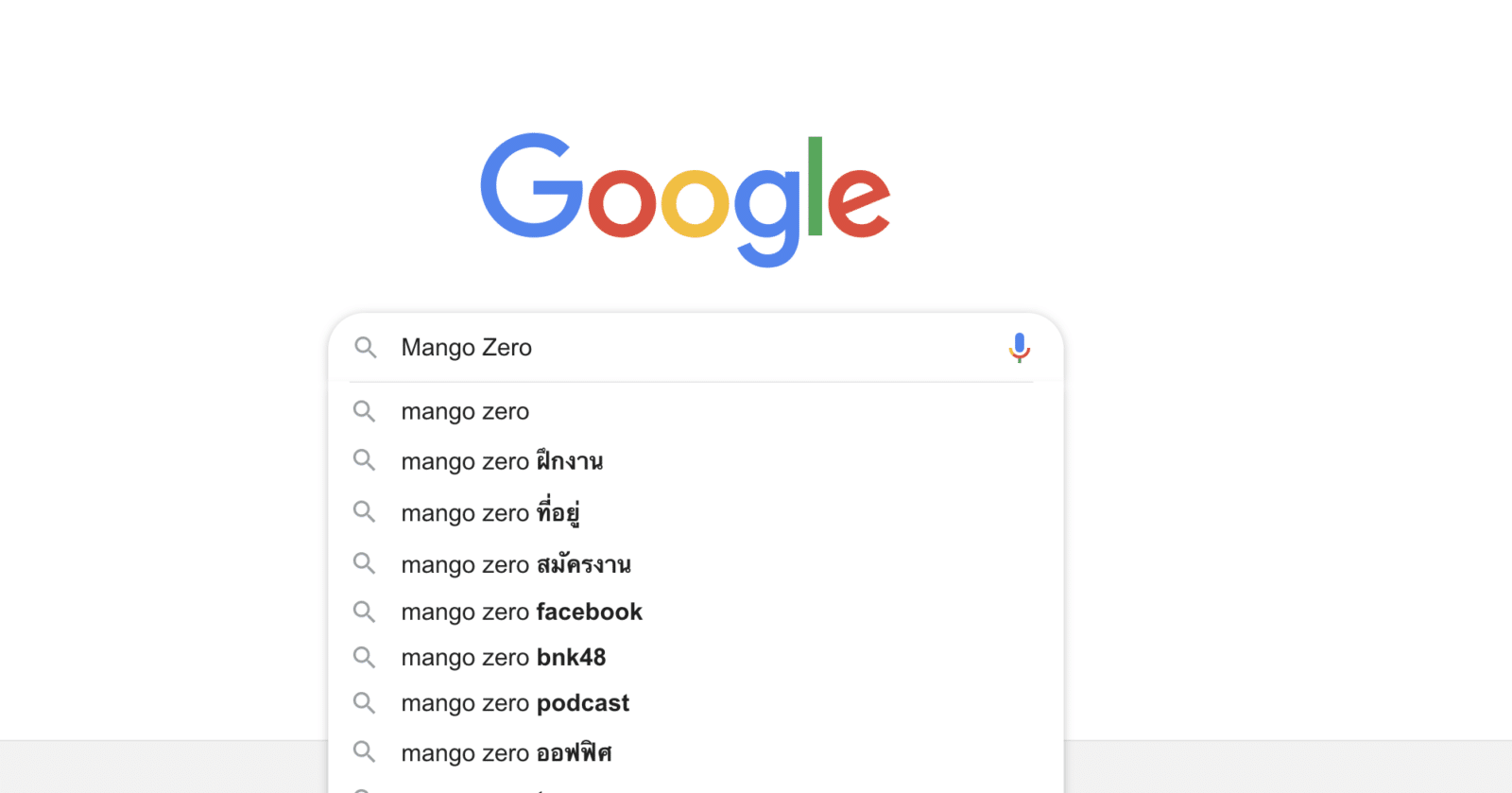
Task: Select the "mango zero bnk48" suggestion
Action: point(503,657)
